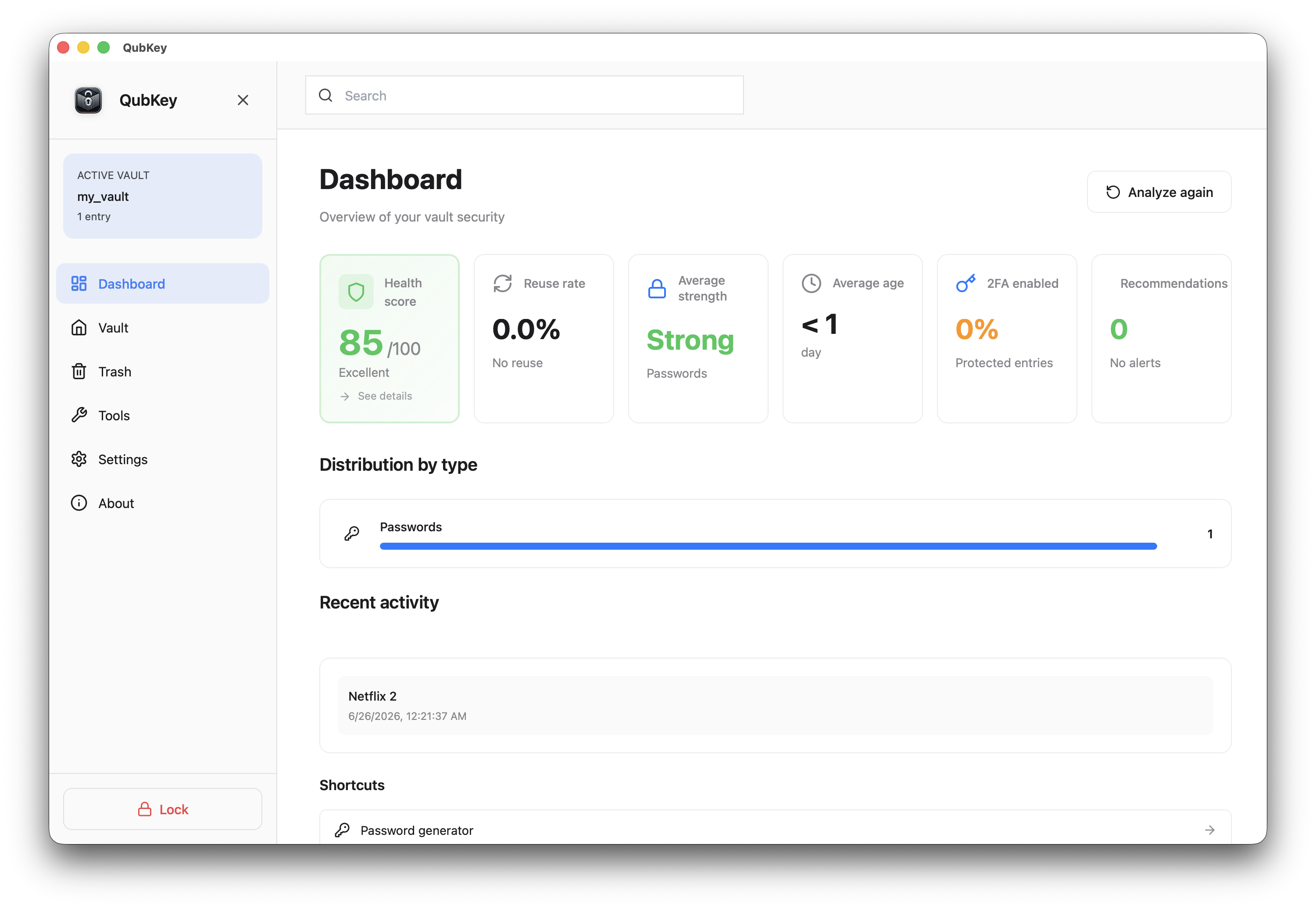Click the 'Overview of your vault security' subtitle
Image resolution: width=1316 pixels, height=909 pixels.
click(412, 217)
